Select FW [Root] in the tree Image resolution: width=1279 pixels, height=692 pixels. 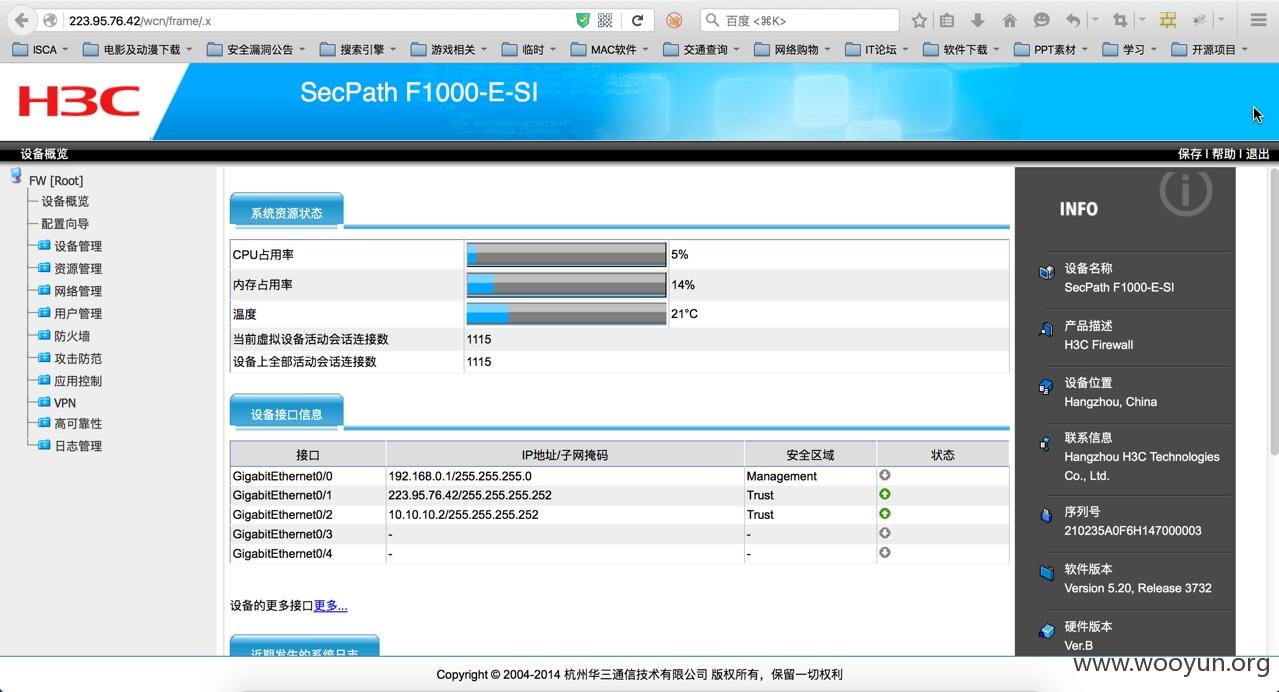pos(56,181)
